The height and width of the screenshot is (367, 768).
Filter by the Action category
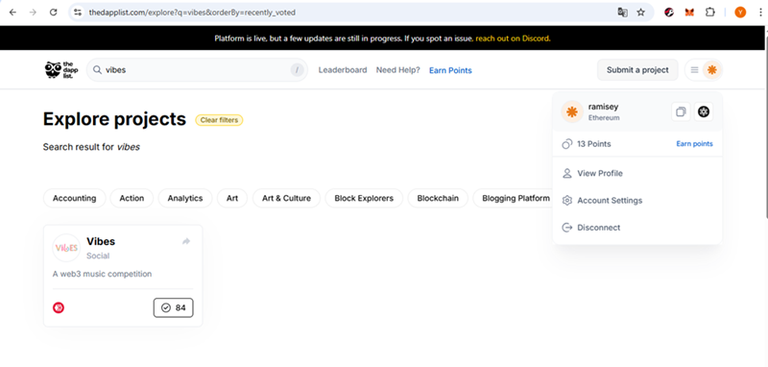pyautogui.click(x=132, y=198)
